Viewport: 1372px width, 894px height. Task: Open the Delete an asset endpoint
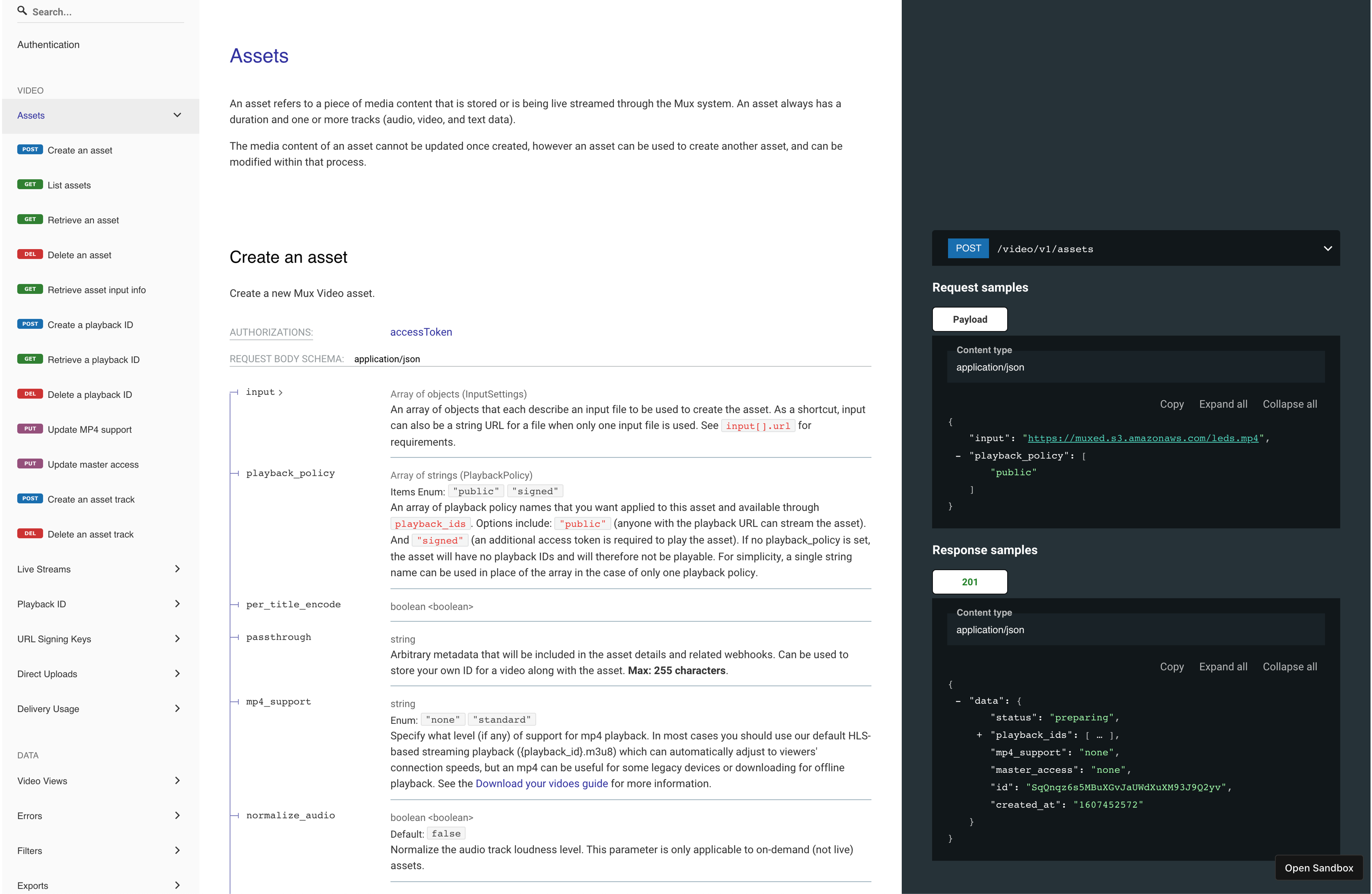[80, 255]
